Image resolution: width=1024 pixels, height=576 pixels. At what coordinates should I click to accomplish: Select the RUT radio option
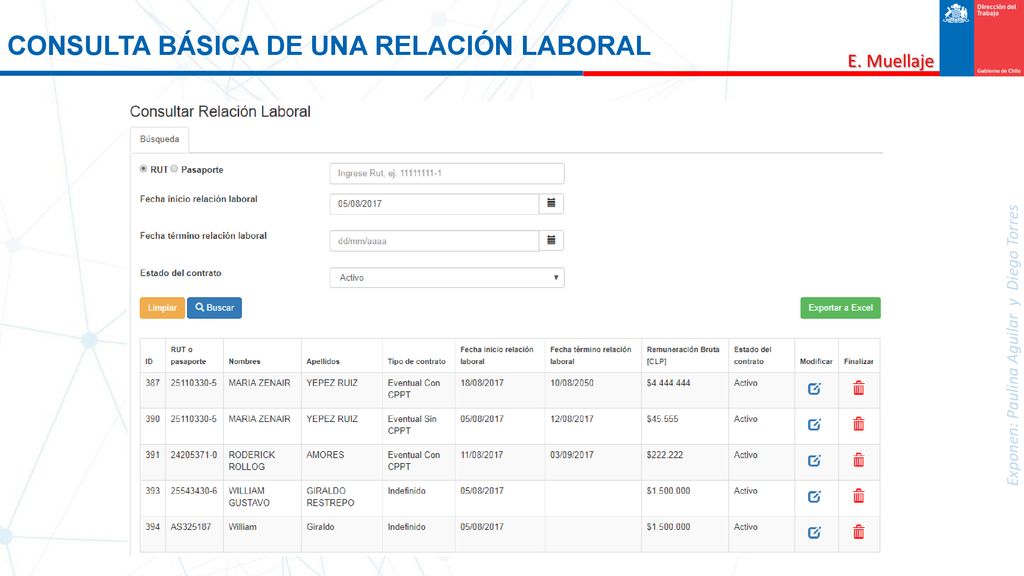click(x=144, y=169)
